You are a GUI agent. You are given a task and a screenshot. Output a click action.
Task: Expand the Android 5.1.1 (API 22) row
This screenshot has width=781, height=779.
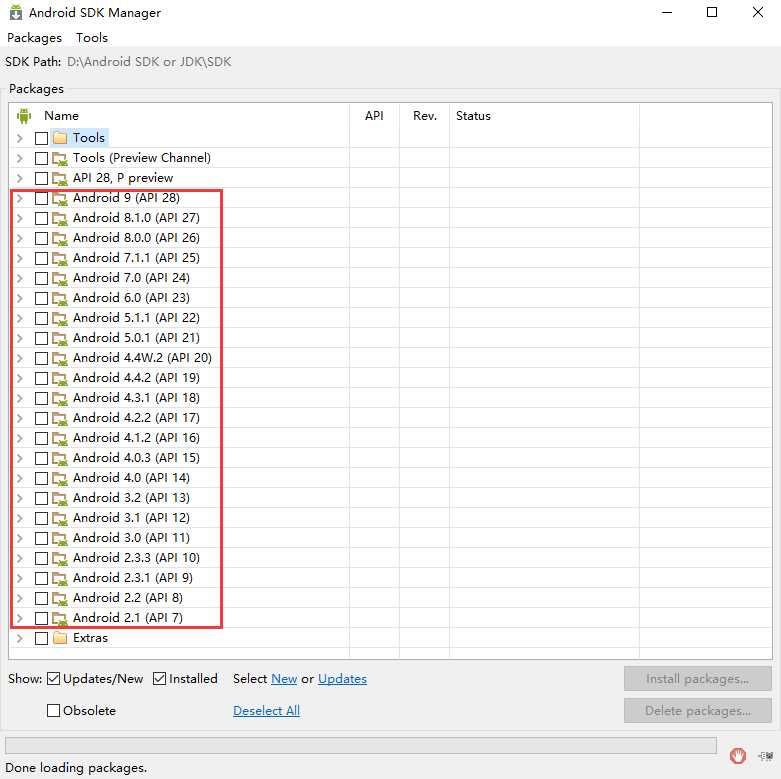click(x=20, y=318)
